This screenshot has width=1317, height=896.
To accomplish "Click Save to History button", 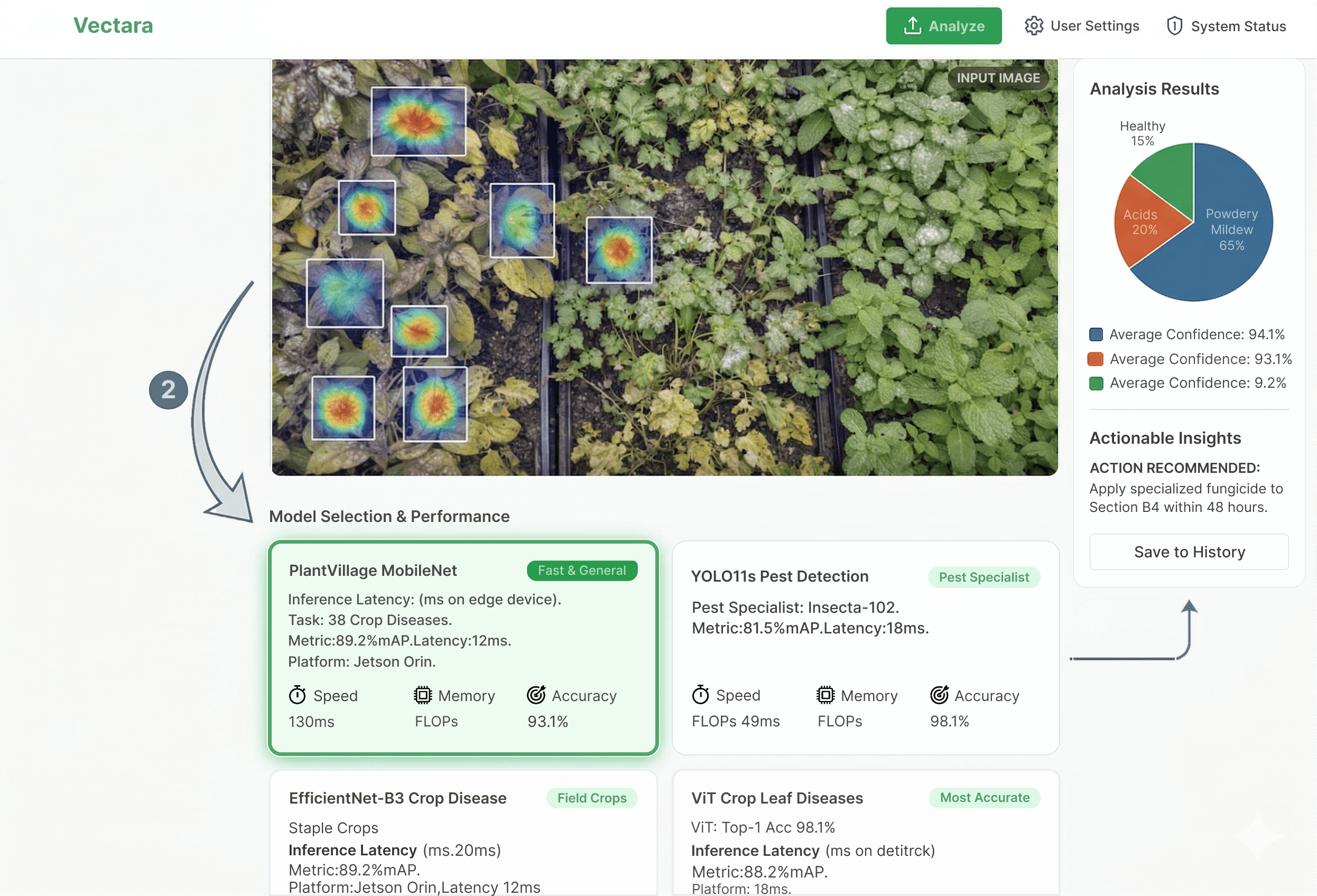I will pyautogui.click(x=1189, y=552).
